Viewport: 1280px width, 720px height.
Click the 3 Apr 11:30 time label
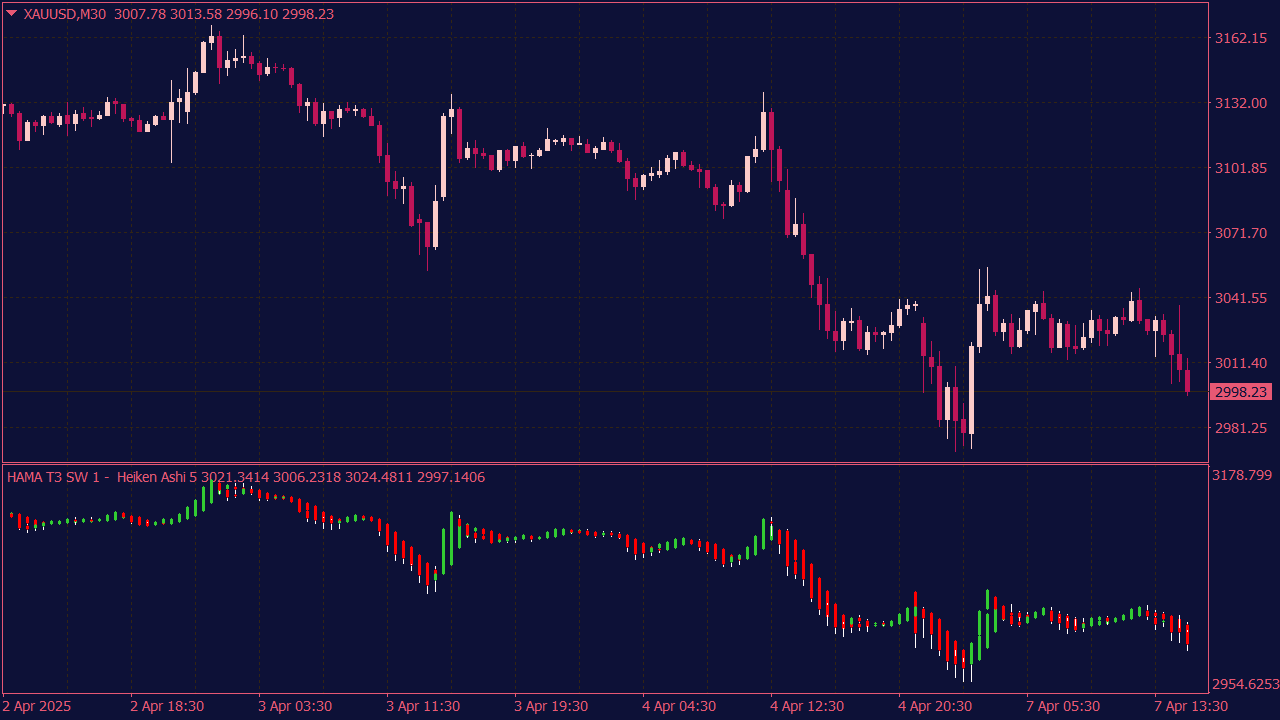pyautogui.click(x=423, y=706)
